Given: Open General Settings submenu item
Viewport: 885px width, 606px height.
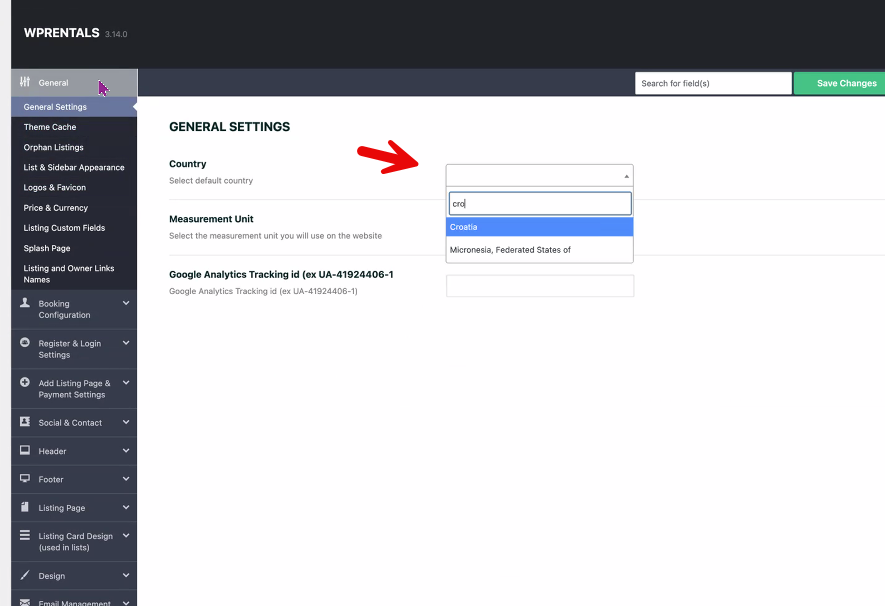Looking at the screenshot, I should pyautogui.click(x=74, y=107).
